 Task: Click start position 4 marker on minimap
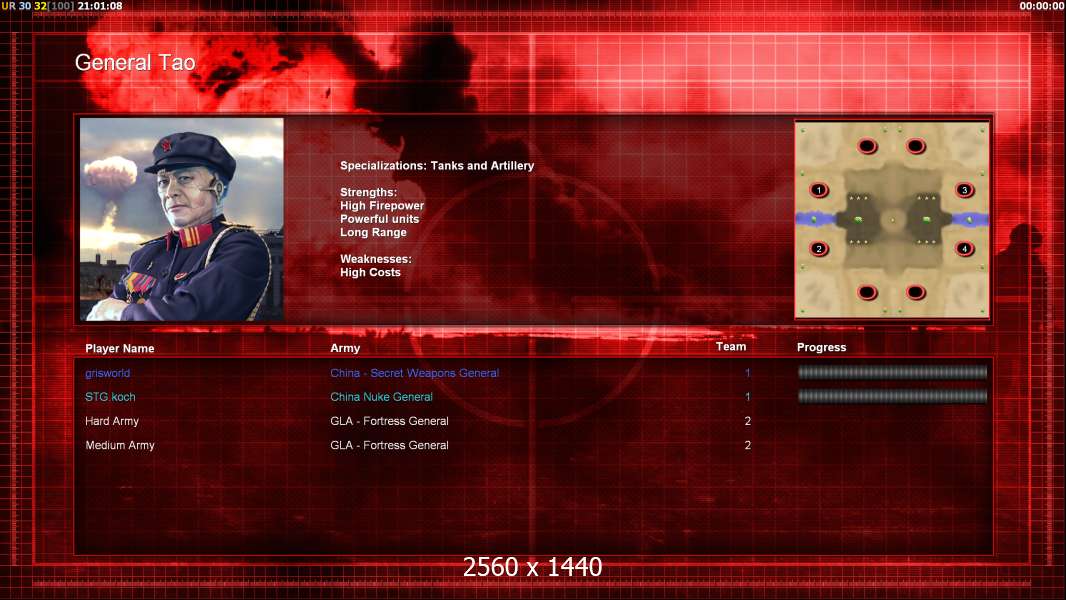[x=964, y=249]
